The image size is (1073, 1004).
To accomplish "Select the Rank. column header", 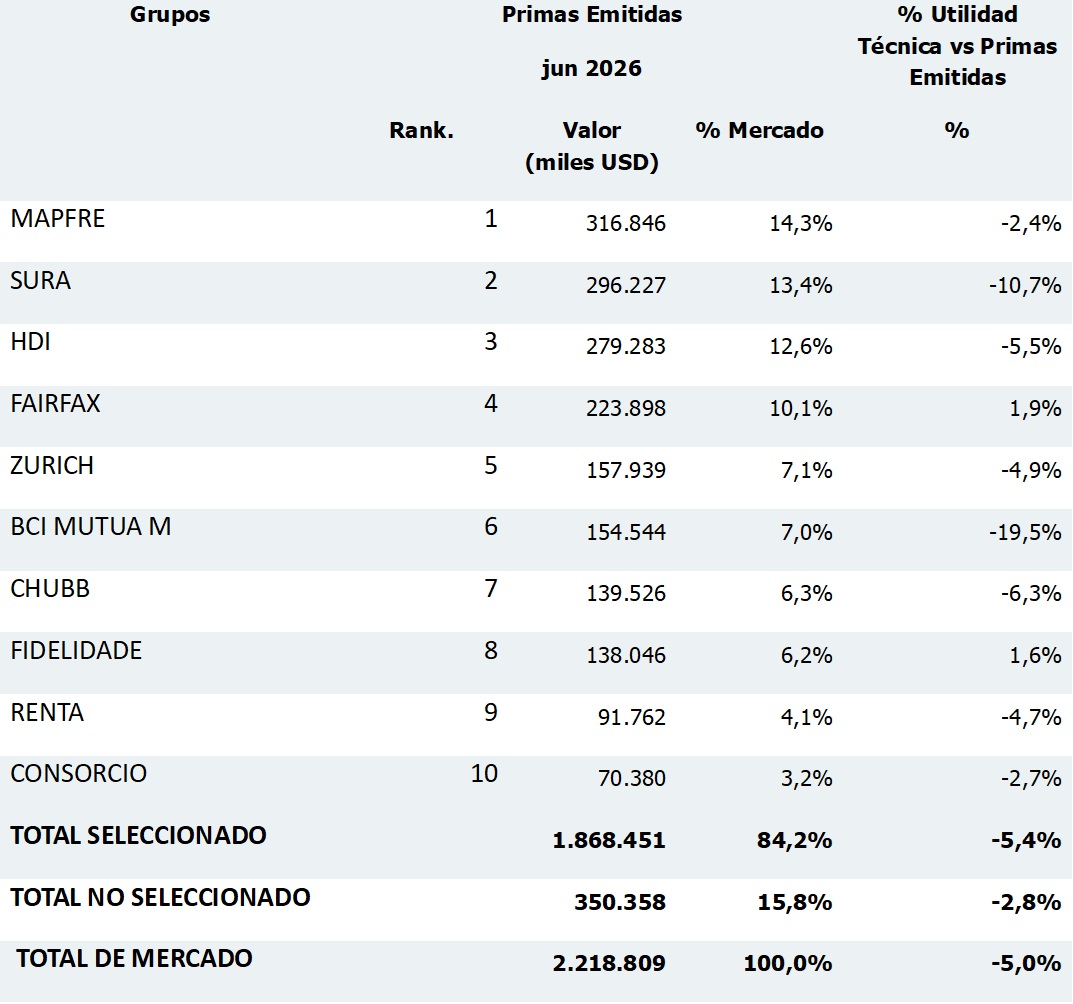I will point(422,131).
